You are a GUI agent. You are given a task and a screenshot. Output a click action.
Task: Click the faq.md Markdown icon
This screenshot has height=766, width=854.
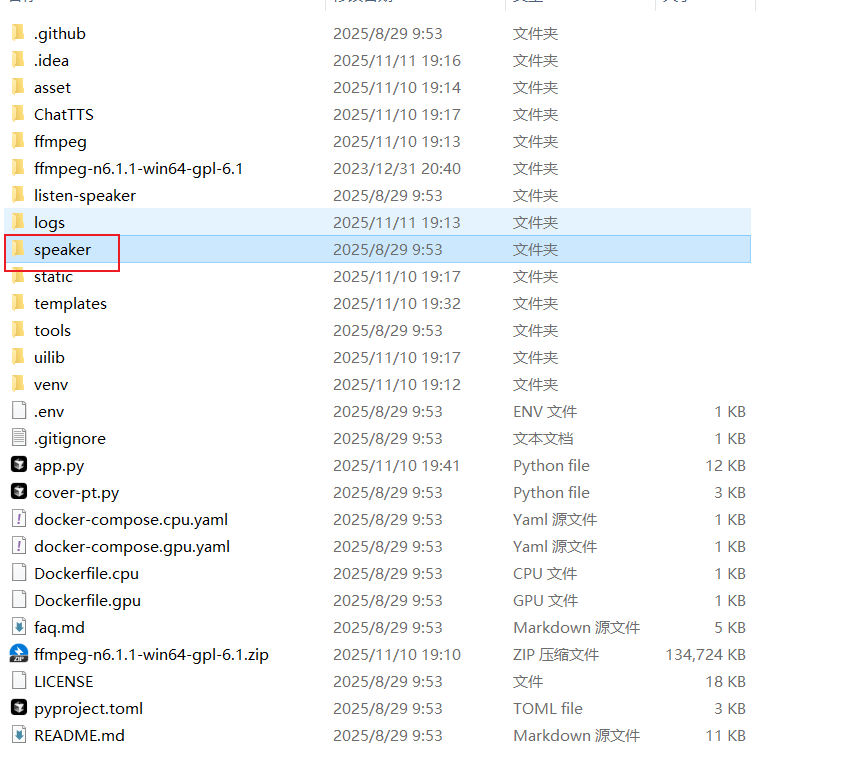pyautogui.click(x=19, y=627)
